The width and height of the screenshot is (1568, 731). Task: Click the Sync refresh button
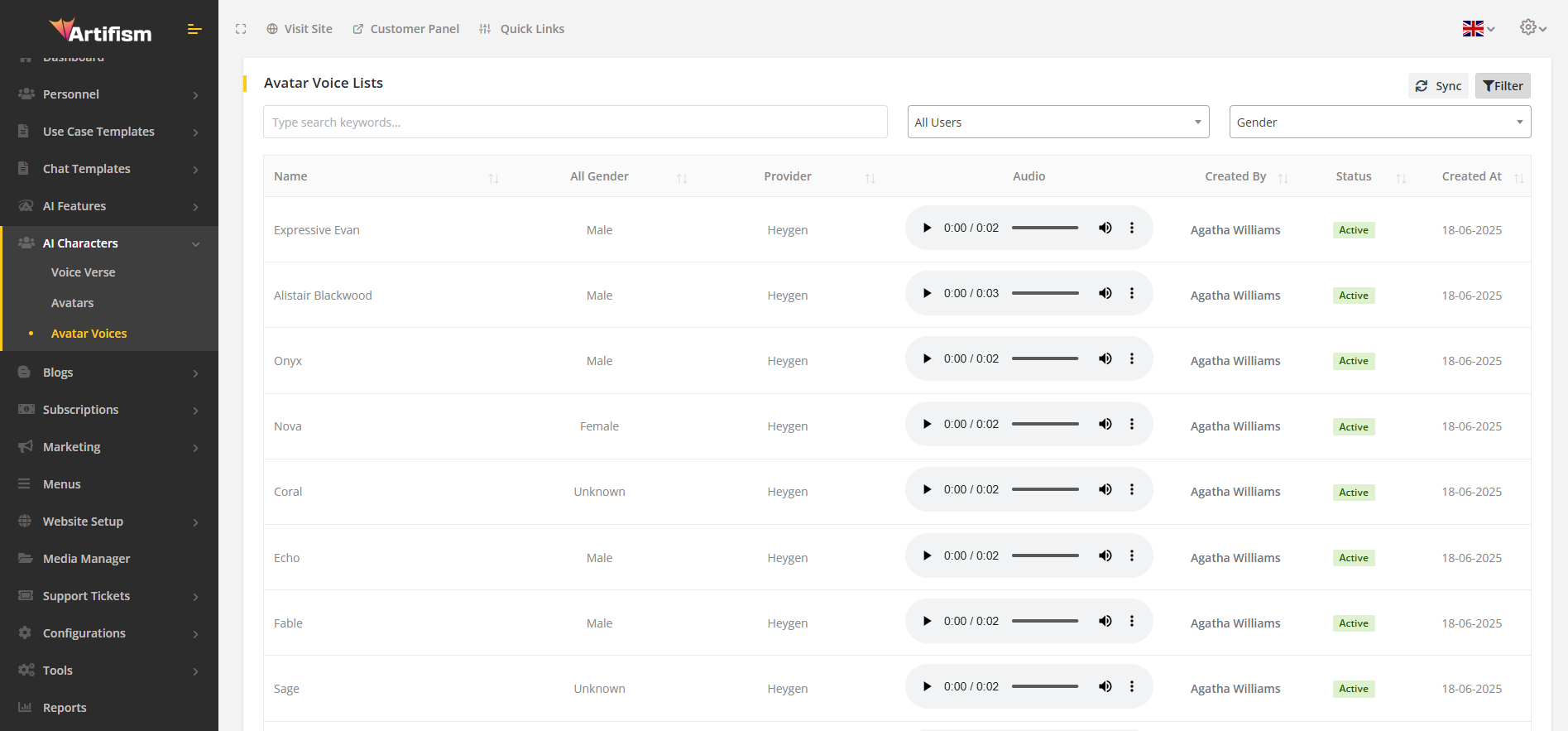1438,86
